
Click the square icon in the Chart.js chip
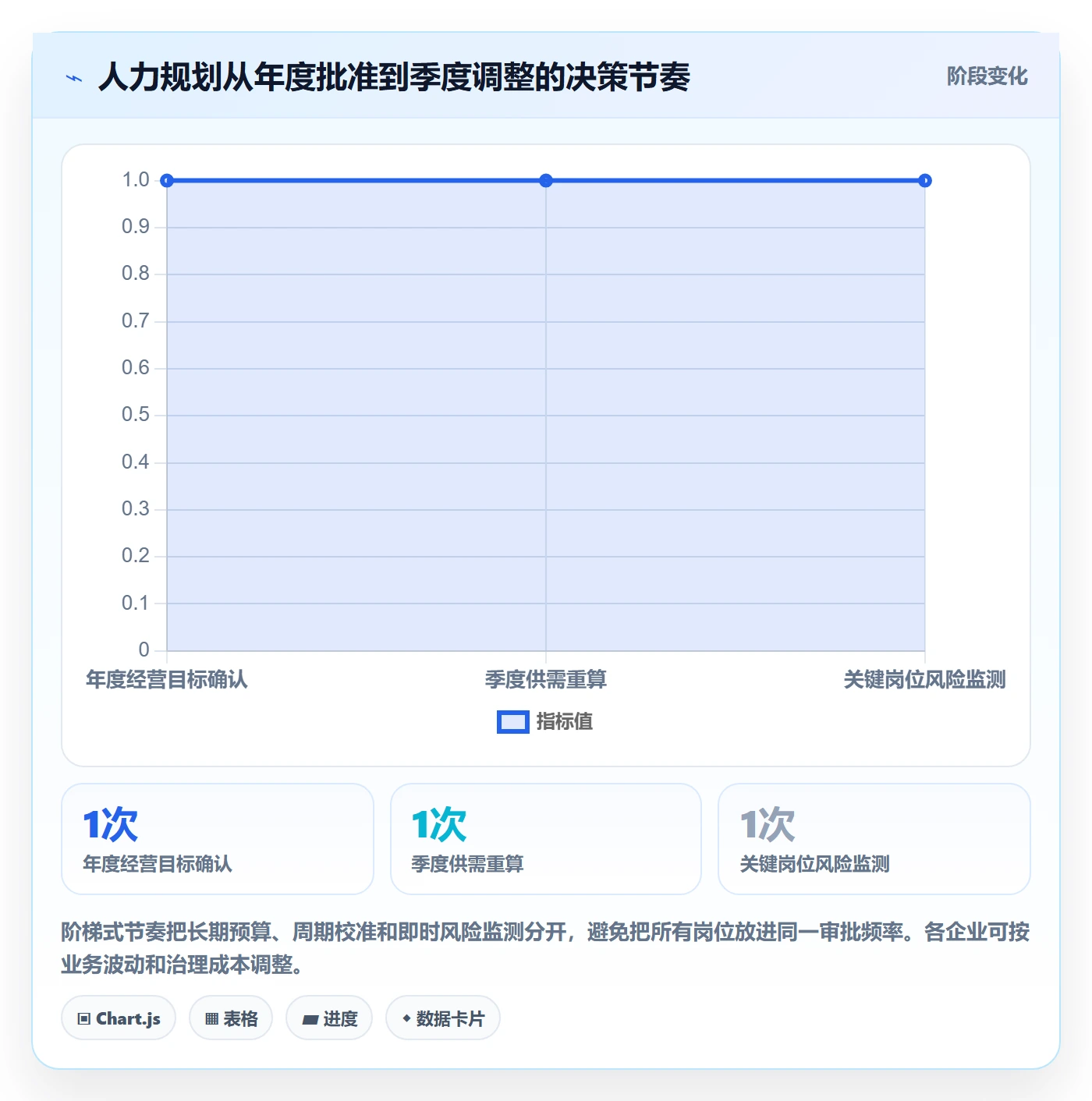point(84,1019)
